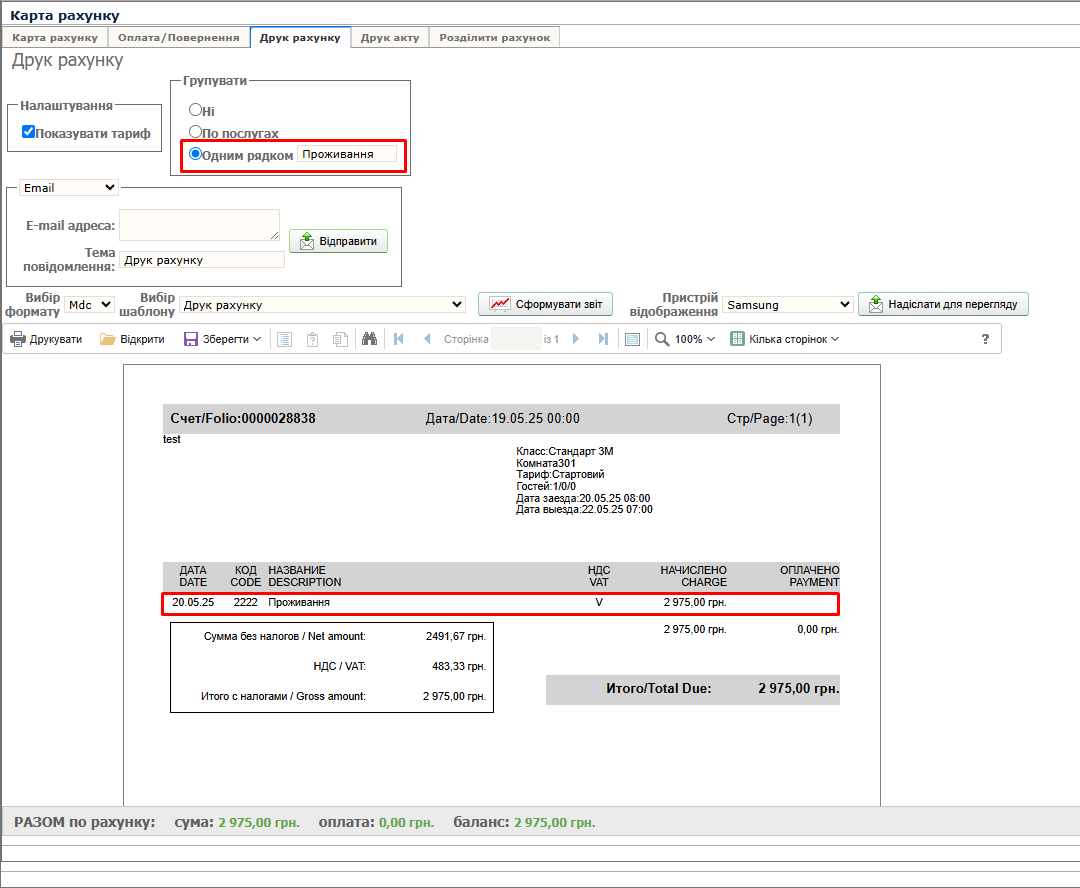Select the Ні grouping radio button
The height and width of the screenshot is (888, 1080).
click(x=196, y=110)
